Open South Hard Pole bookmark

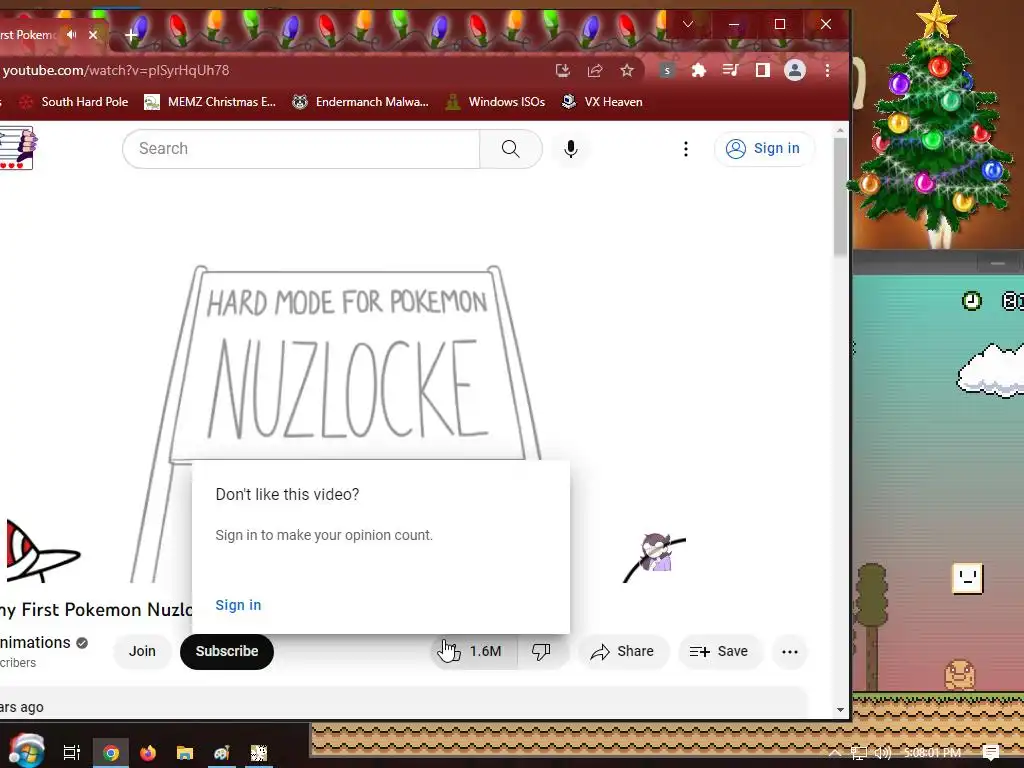[74, 102]
